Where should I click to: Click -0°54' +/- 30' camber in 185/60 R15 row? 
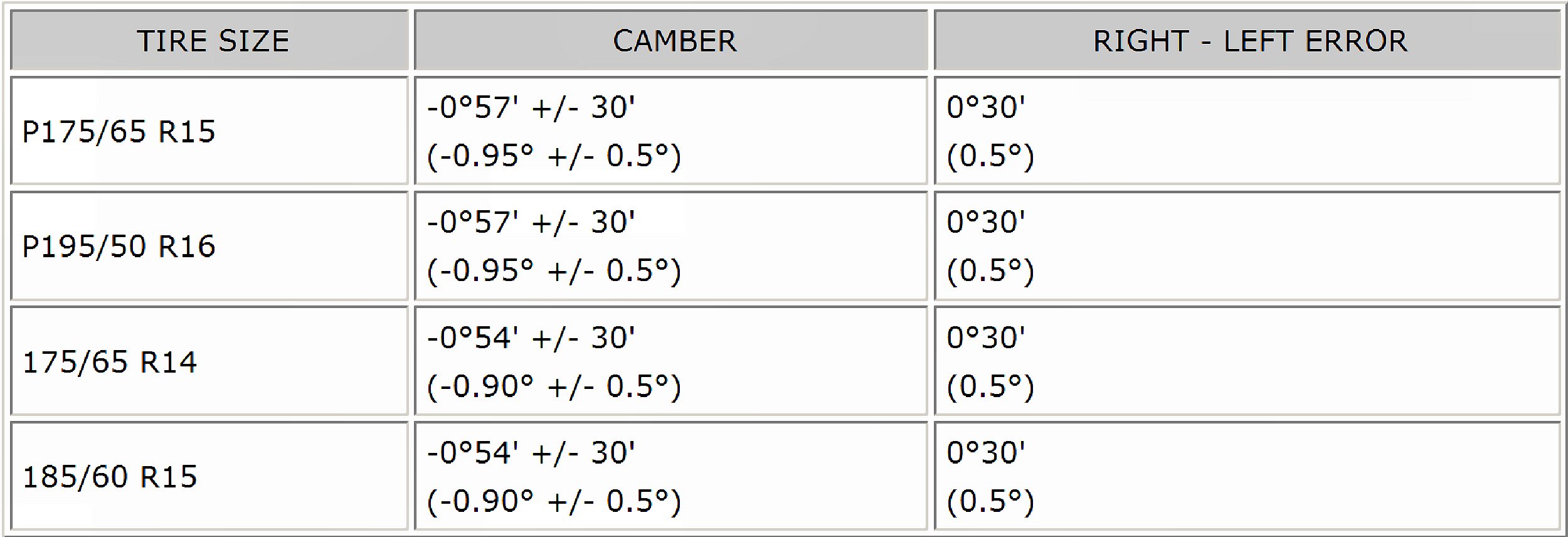tap(531, 452)
